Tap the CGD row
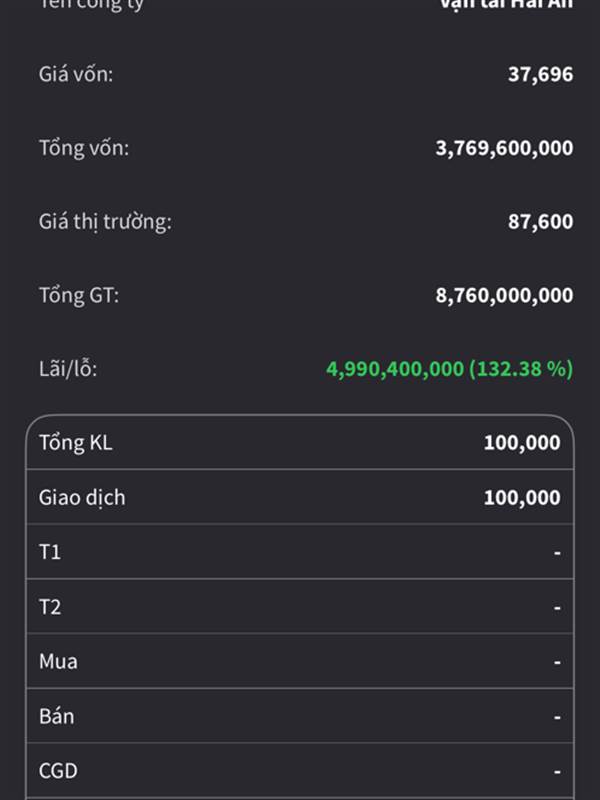 click(300, 770)
